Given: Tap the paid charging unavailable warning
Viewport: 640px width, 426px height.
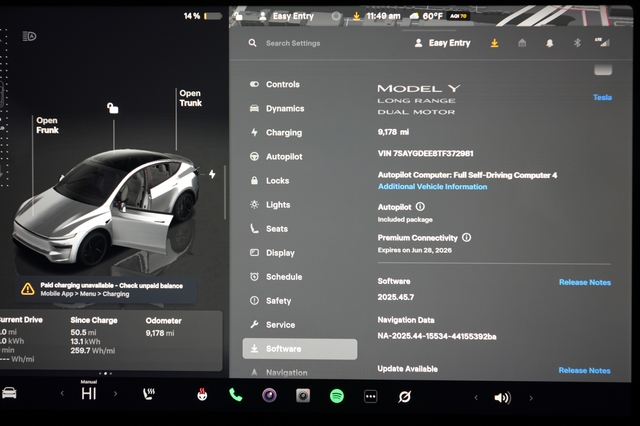Looking at the screenshot, I should [105, 289].
